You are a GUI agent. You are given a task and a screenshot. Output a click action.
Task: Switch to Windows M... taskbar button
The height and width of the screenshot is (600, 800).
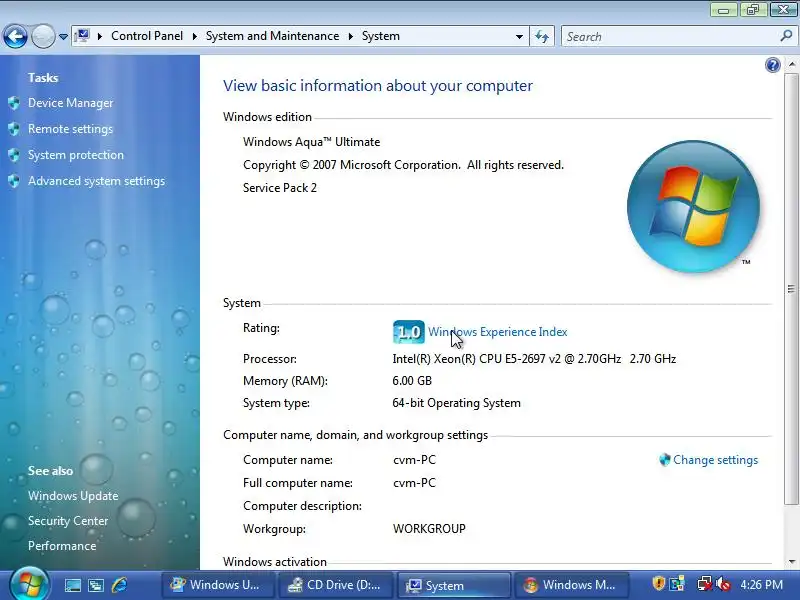click(571, 585)
